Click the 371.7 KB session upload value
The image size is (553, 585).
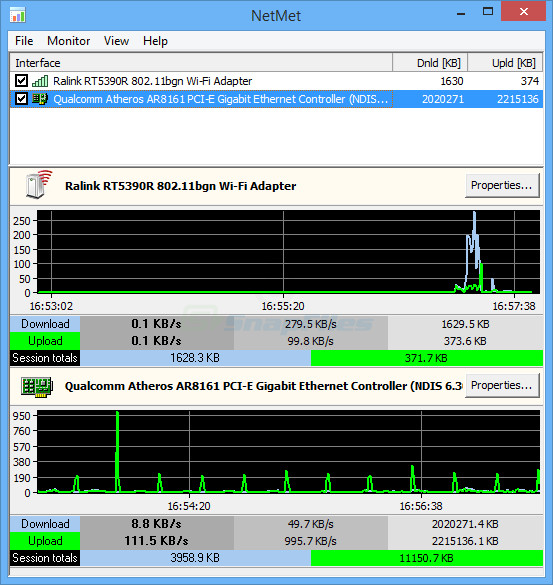coord(427,358)
